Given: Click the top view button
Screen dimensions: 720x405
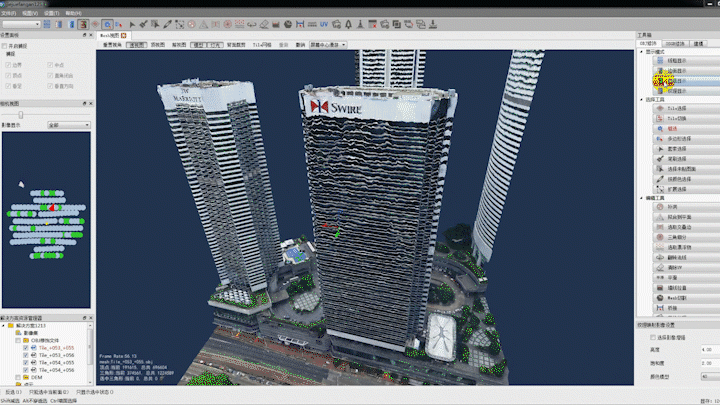Looking at the screenshot, I should click(x=158, y=45).
